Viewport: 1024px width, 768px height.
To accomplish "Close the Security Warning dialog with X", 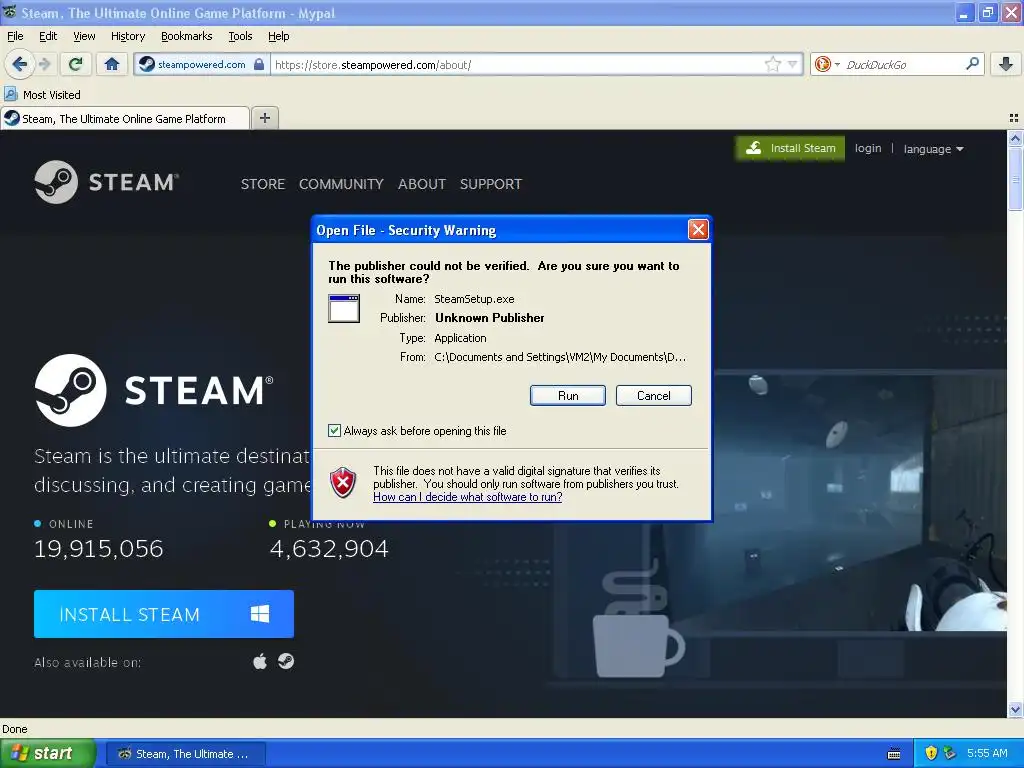I will pyautogui.click(x=698, y=229).
